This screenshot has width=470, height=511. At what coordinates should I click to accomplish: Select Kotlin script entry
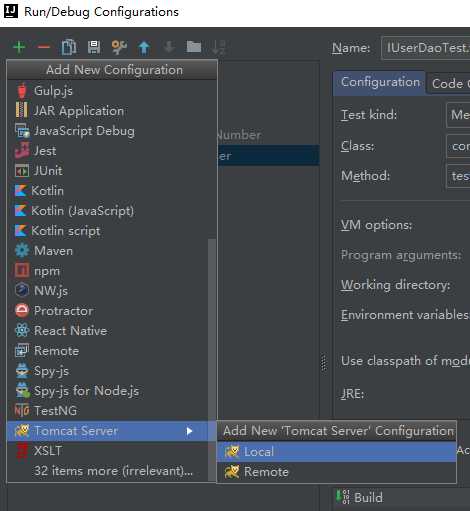(x=112, y=231)
